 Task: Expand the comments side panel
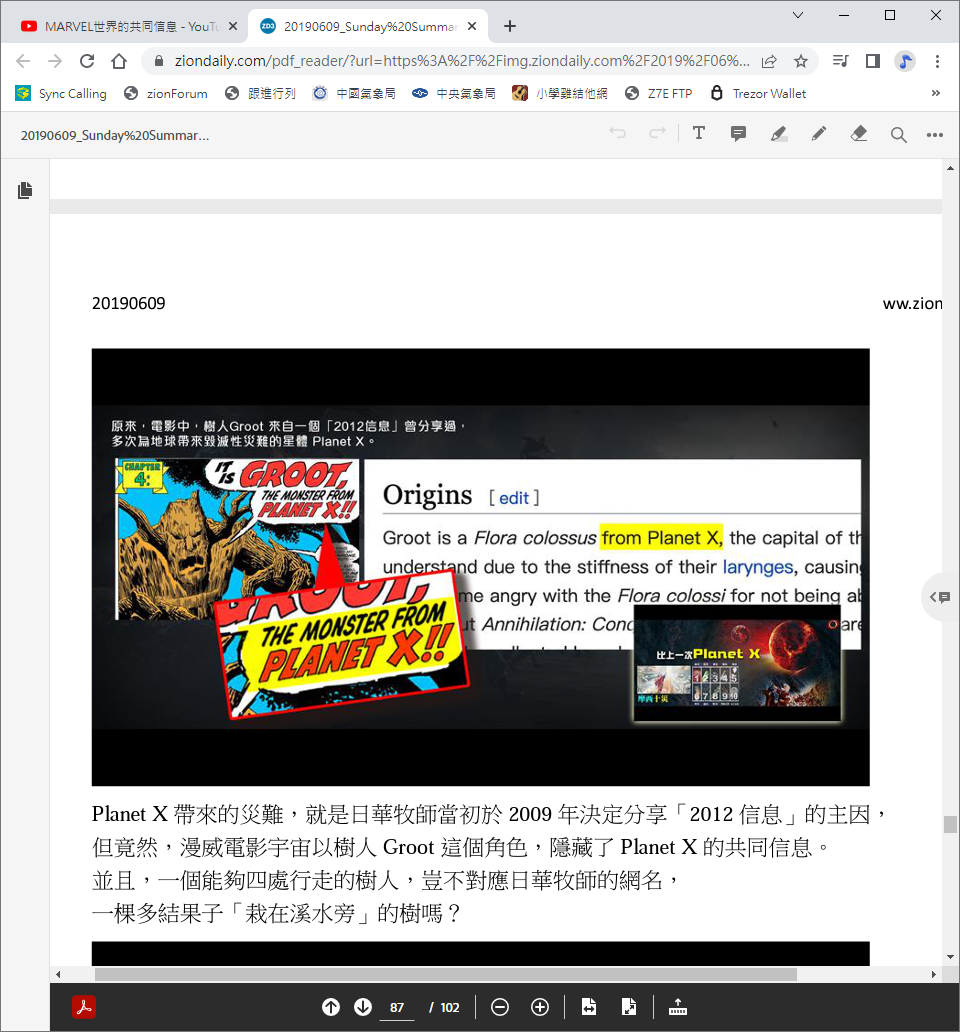click(x=940, y=597)
